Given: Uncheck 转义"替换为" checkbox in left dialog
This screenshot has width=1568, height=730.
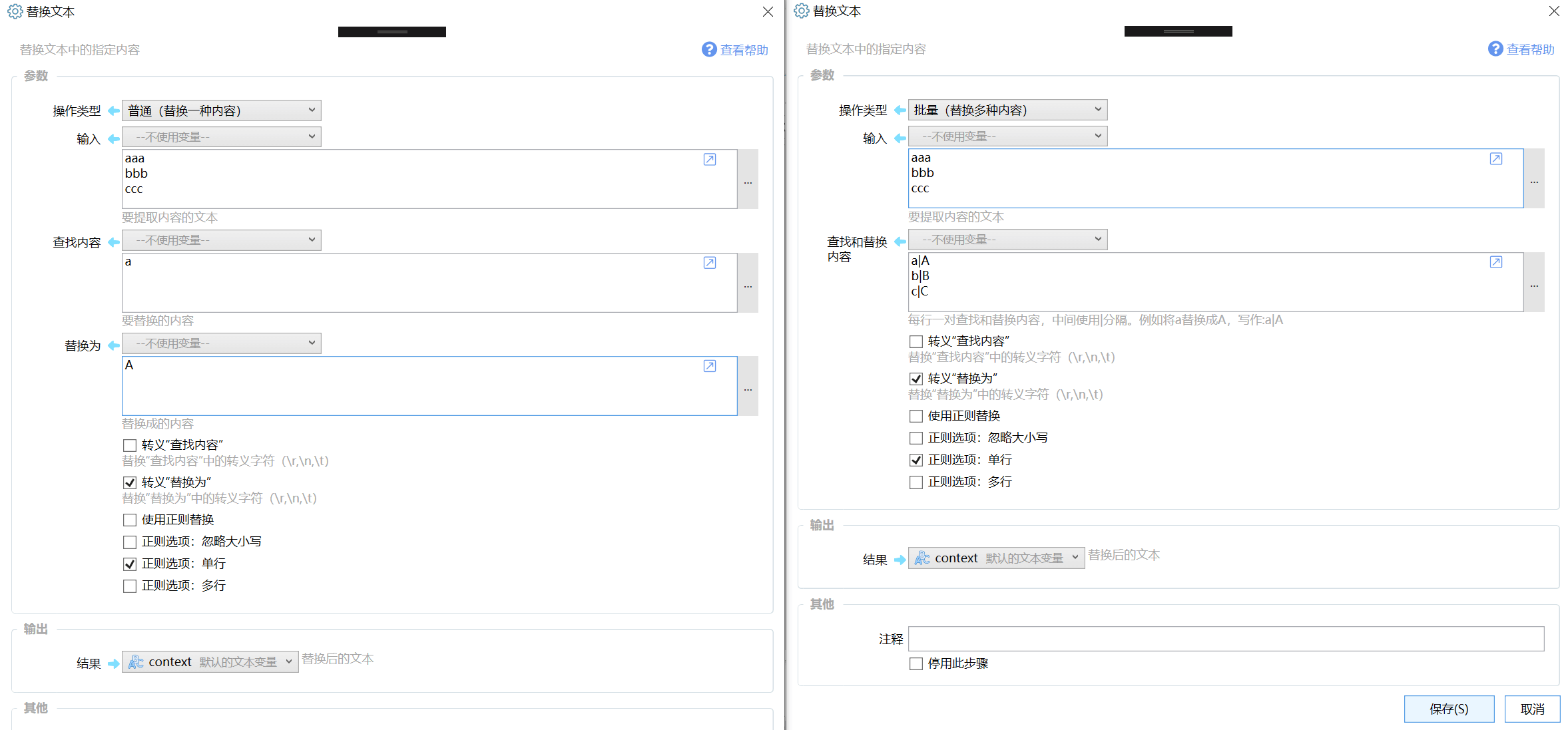Looking at the screenshot, I should [130, 482].
